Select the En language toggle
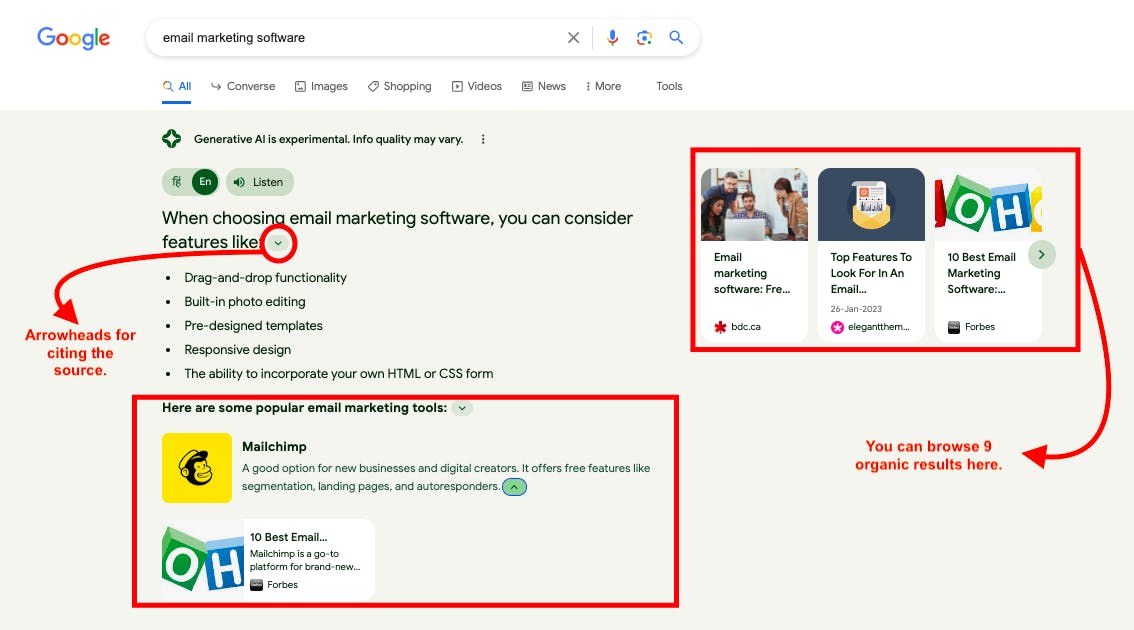 click(205, 182)
